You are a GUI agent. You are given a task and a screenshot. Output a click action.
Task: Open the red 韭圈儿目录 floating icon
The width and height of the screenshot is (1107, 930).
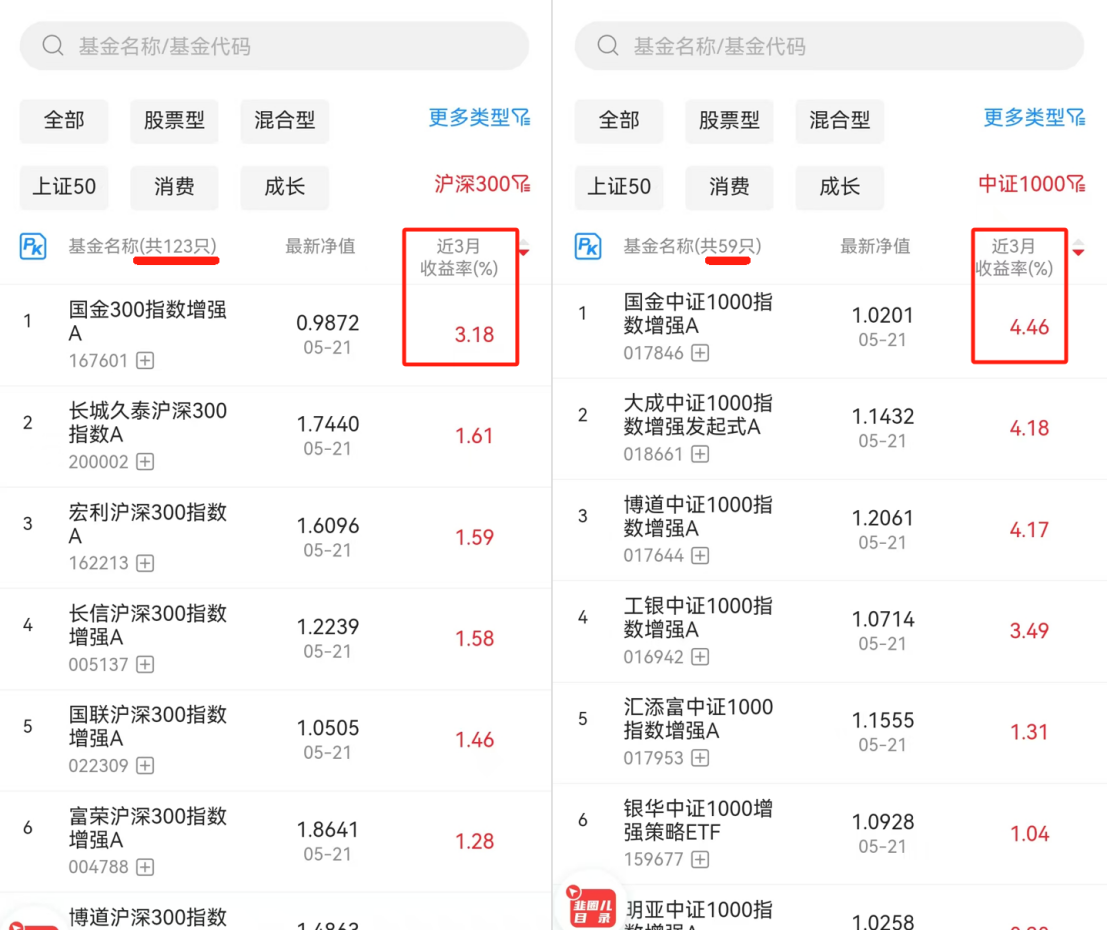coord(592,907)
